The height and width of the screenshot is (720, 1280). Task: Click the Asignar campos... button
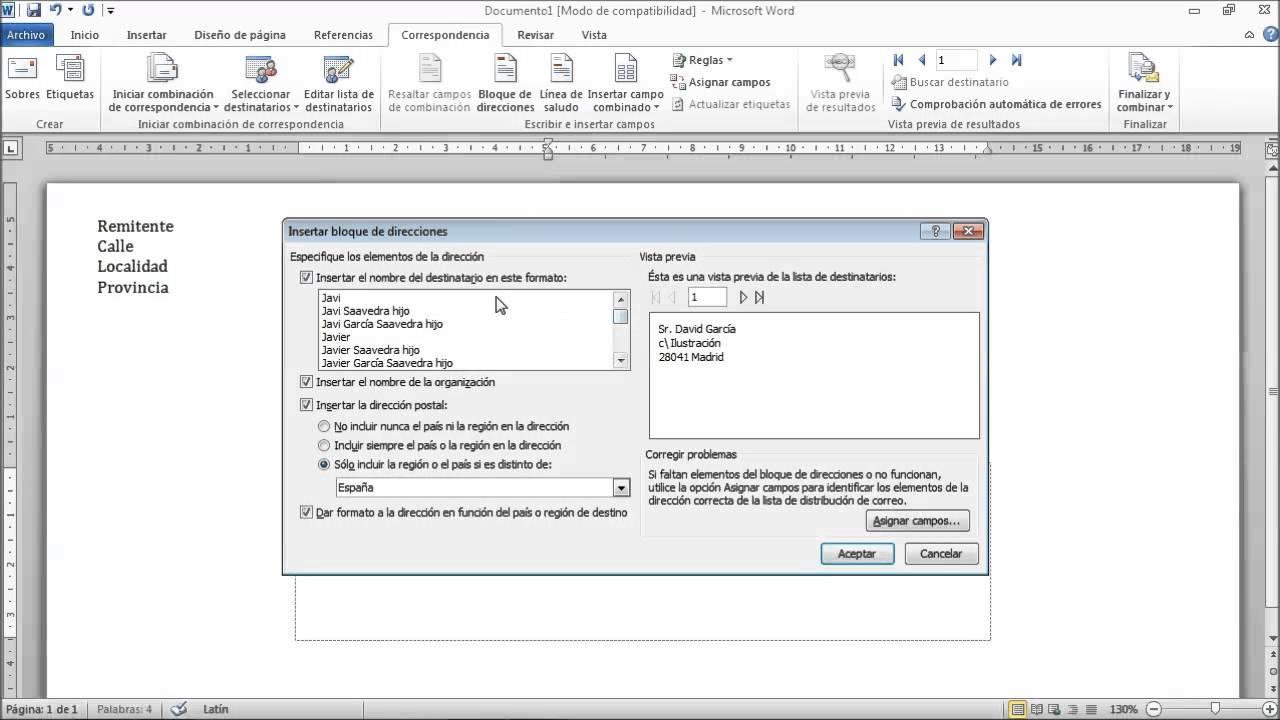tap(916, 520)
